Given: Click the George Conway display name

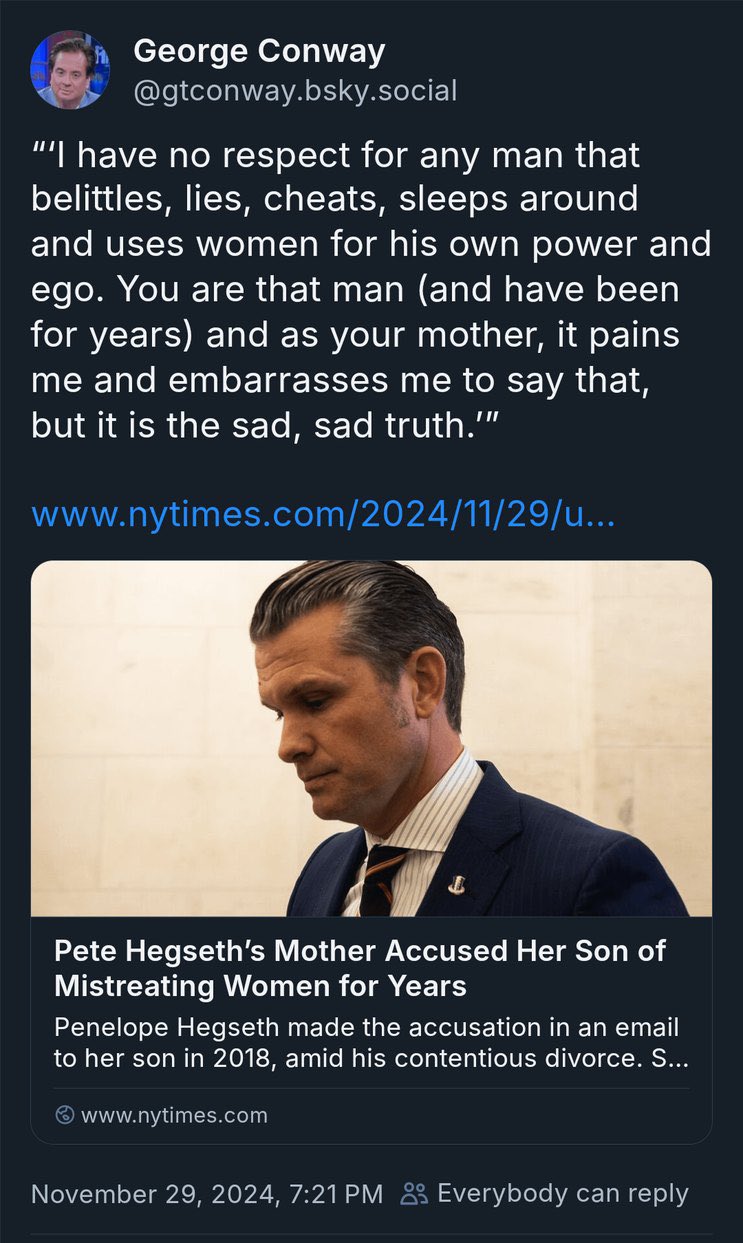Looking at the screenshot, I should (259, 51).
